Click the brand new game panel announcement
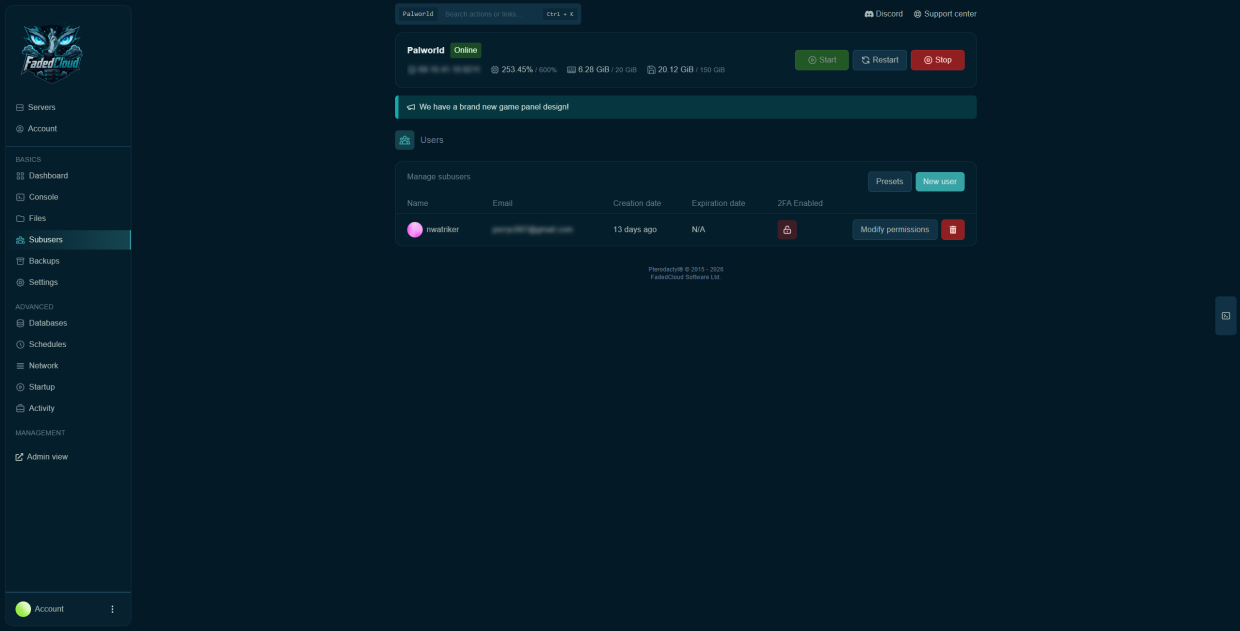 pyautogui.click(x=686, y=107)
